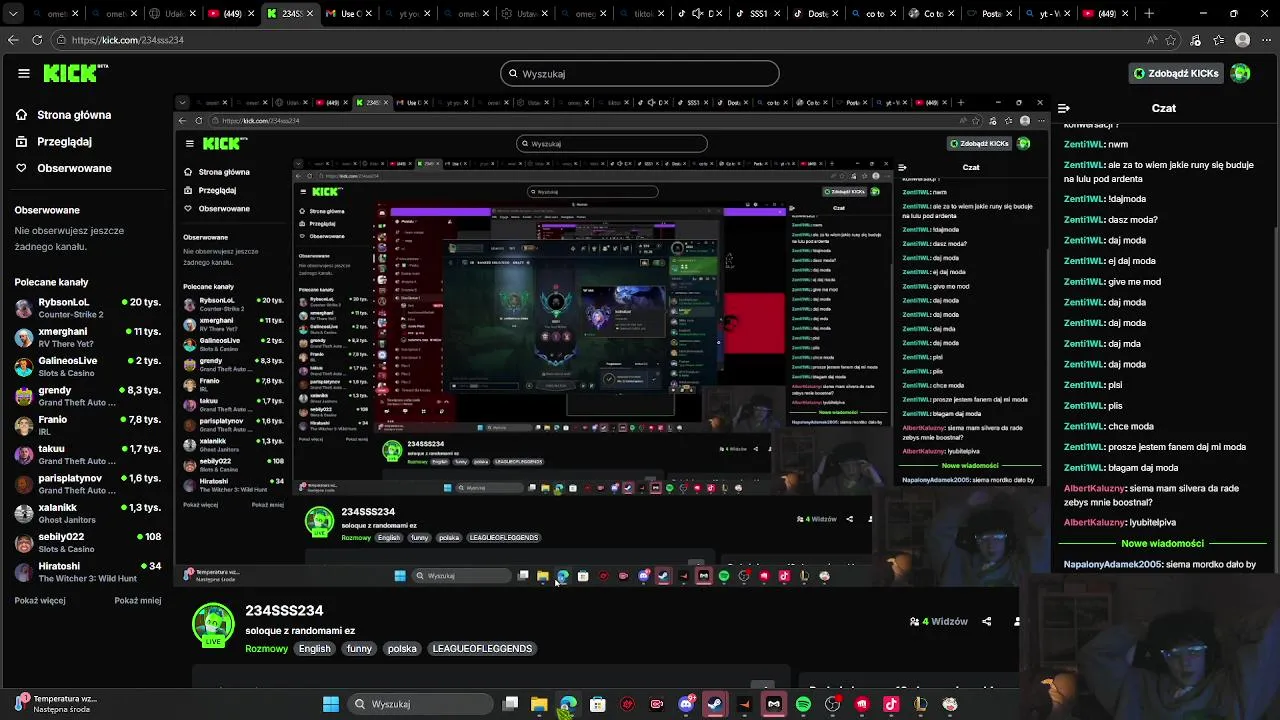Click the share icon next to 4 Widzów
Image resolution: width=1280 pixels, height=720 pixels.
click(x=986, y=621)
